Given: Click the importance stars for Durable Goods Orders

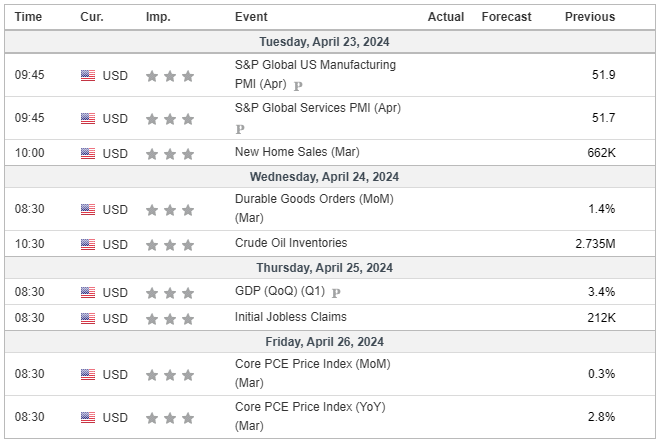Looking at the screenshot, I should coord(170,210).
